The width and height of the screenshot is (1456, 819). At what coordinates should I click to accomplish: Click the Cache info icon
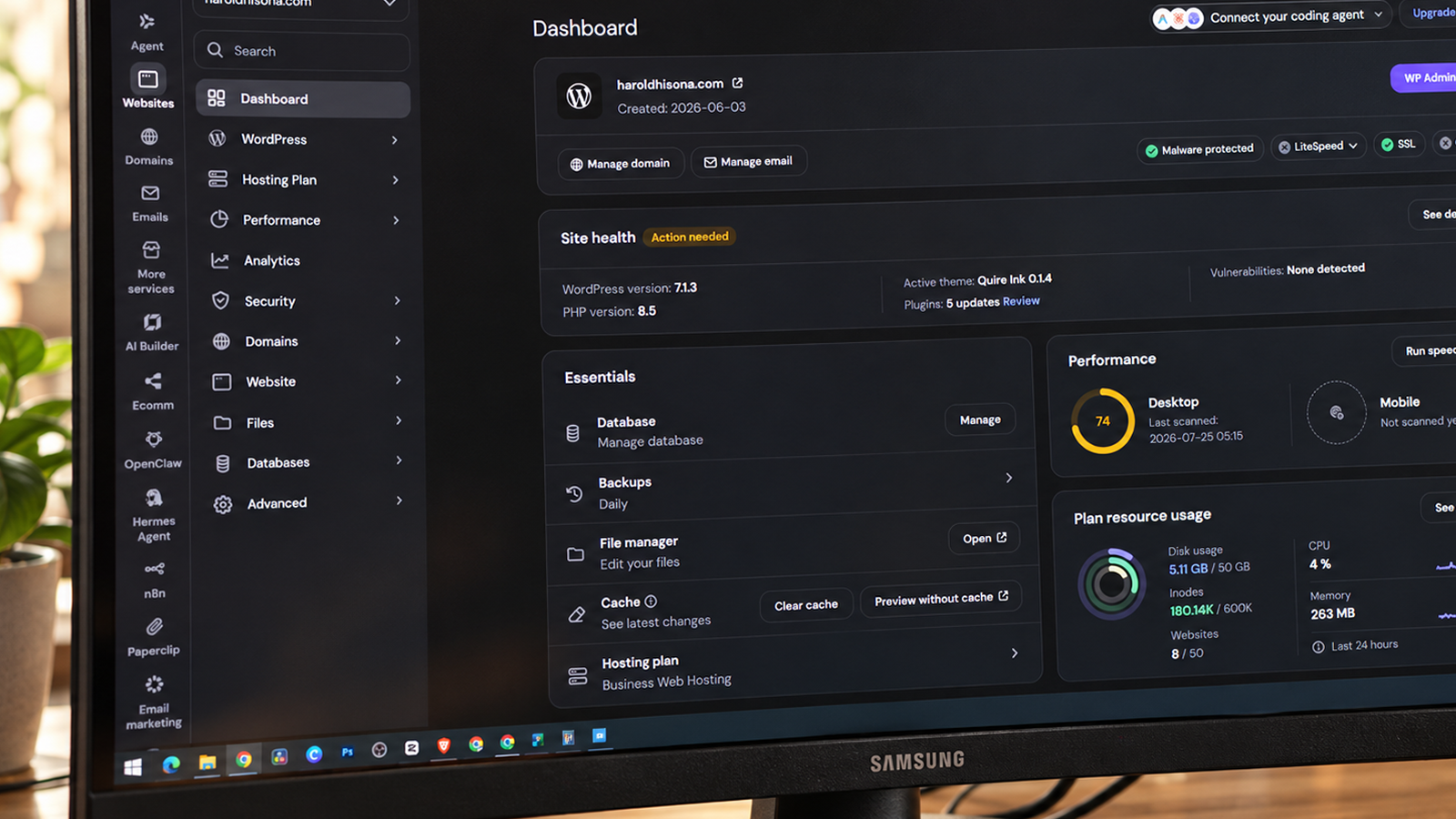(x=651, y=602)
